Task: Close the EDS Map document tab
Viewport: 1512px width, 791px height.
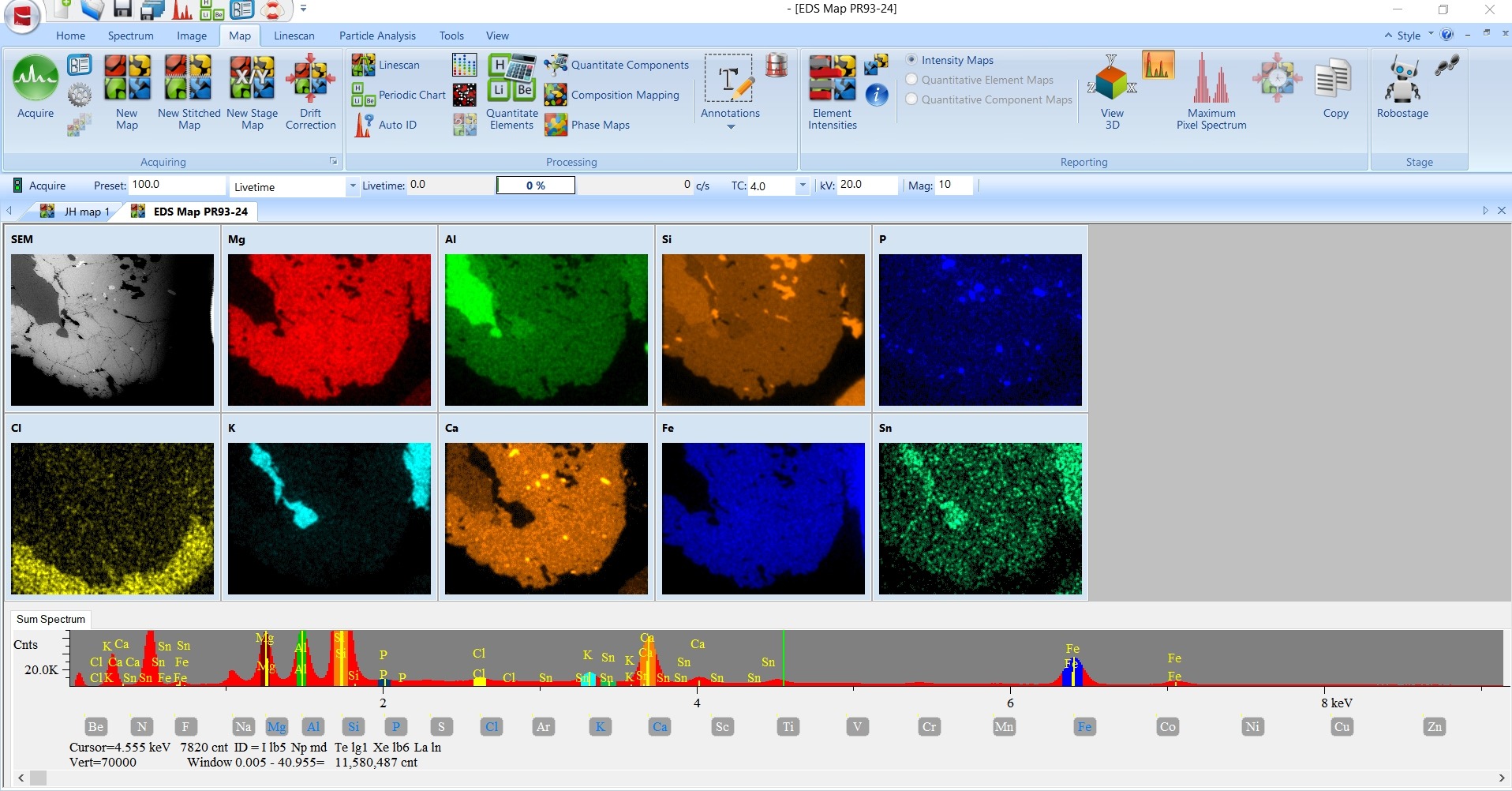Action: coord(1502,211)
